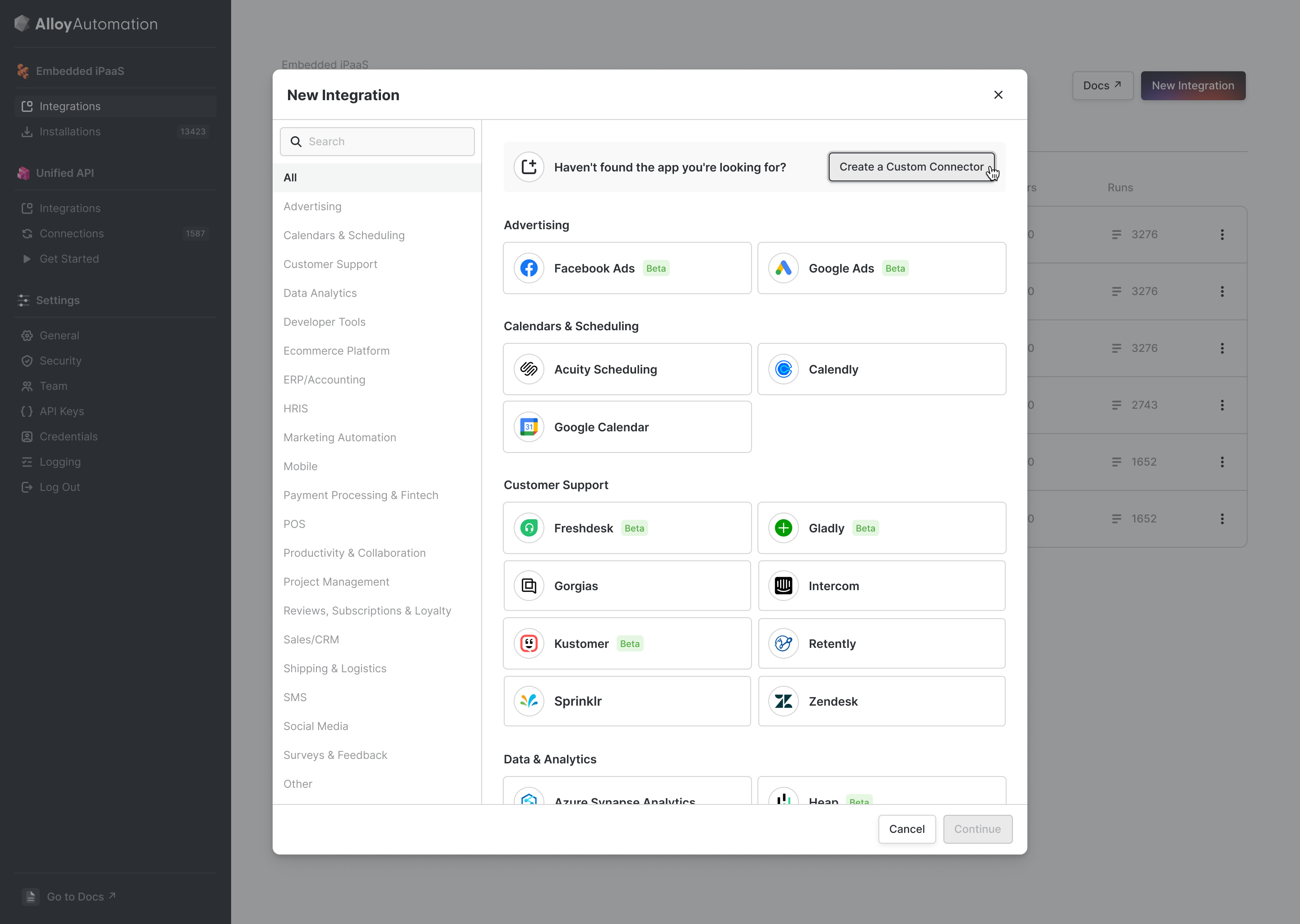The image size is (1300, 924).
Task: Filter by Shipping & Logistics category
Action: pos(377,669)
